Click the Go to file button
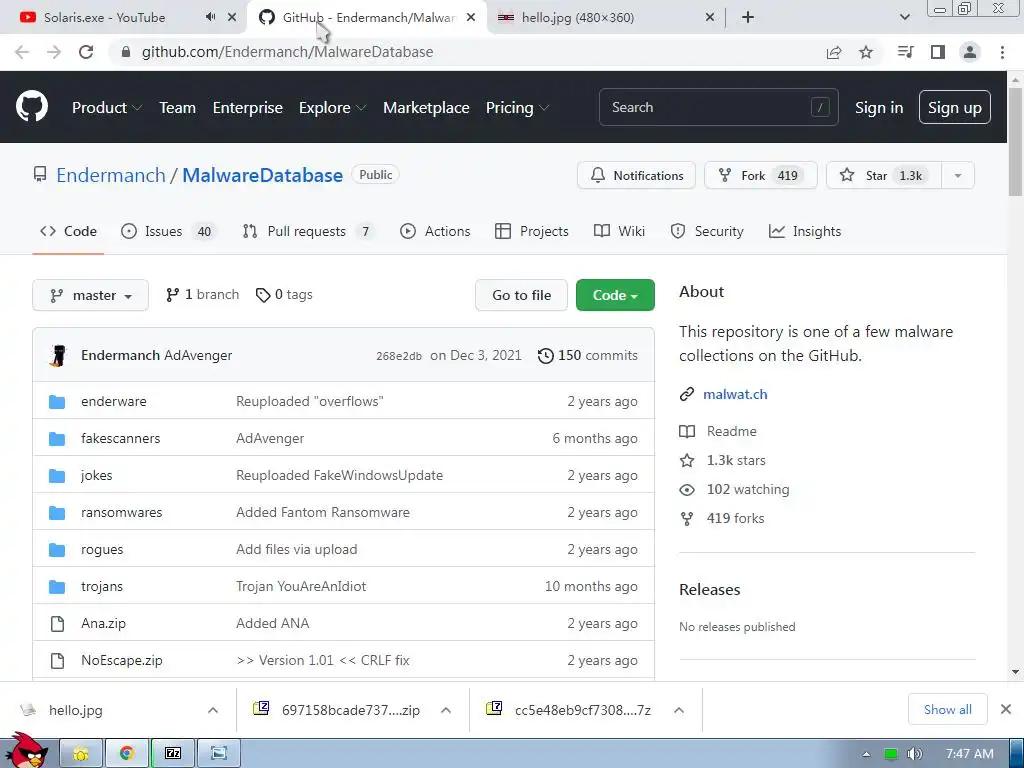The height and width of the screenshot is (768, 1024). coord(521,295)
